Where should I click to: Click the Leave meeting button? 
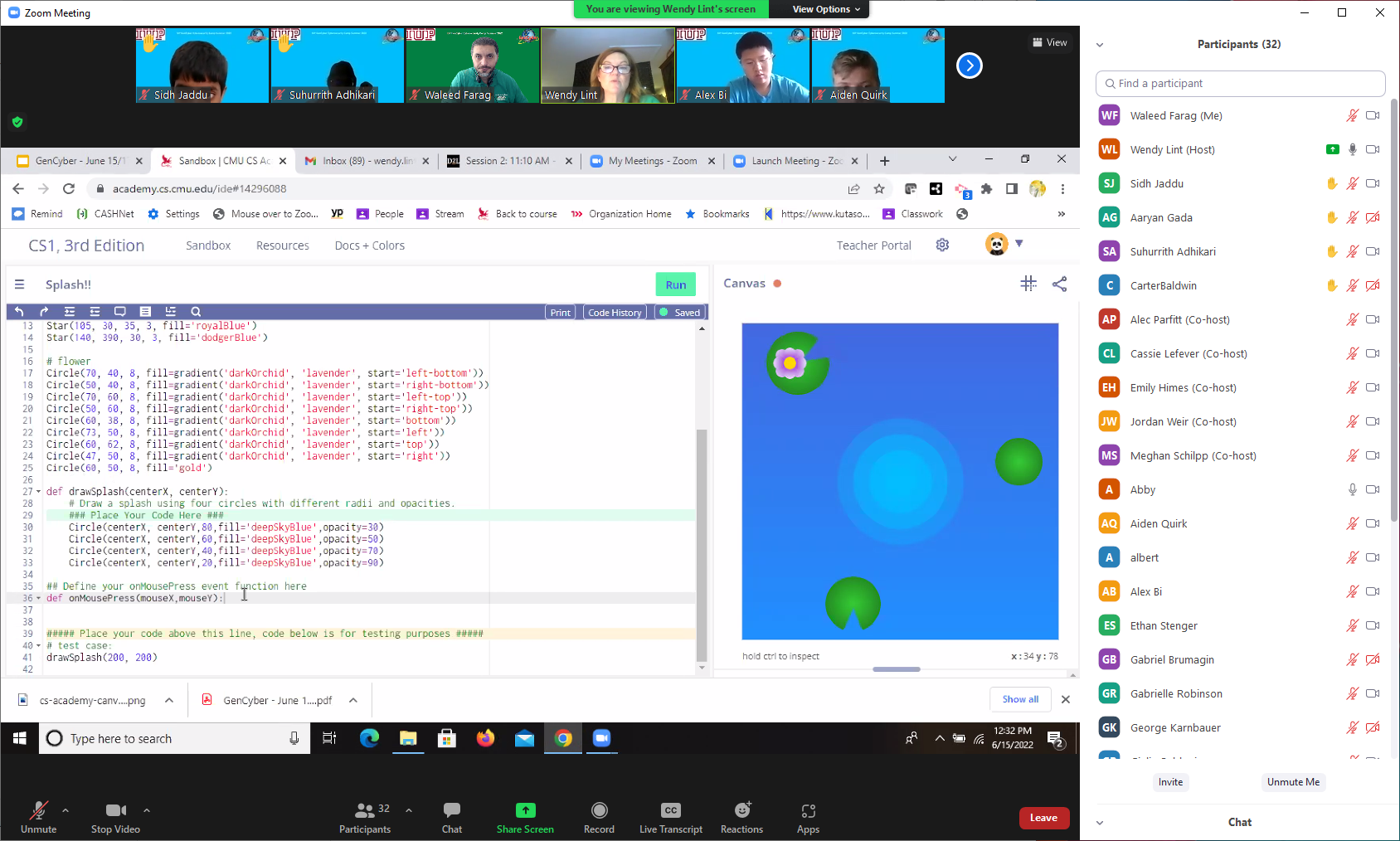click(1043, 818)
